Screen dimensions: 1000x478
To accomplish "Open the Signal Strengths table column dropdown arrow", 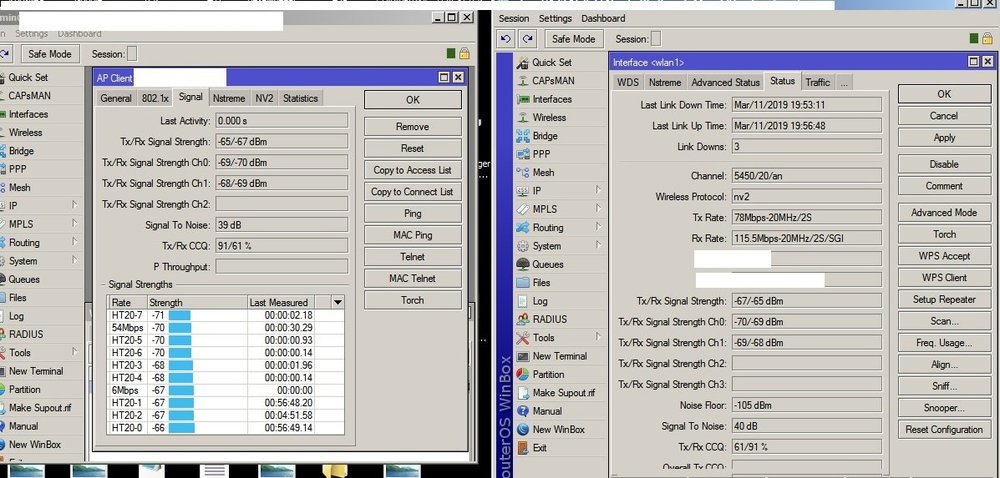I will [x=337, y=302].
